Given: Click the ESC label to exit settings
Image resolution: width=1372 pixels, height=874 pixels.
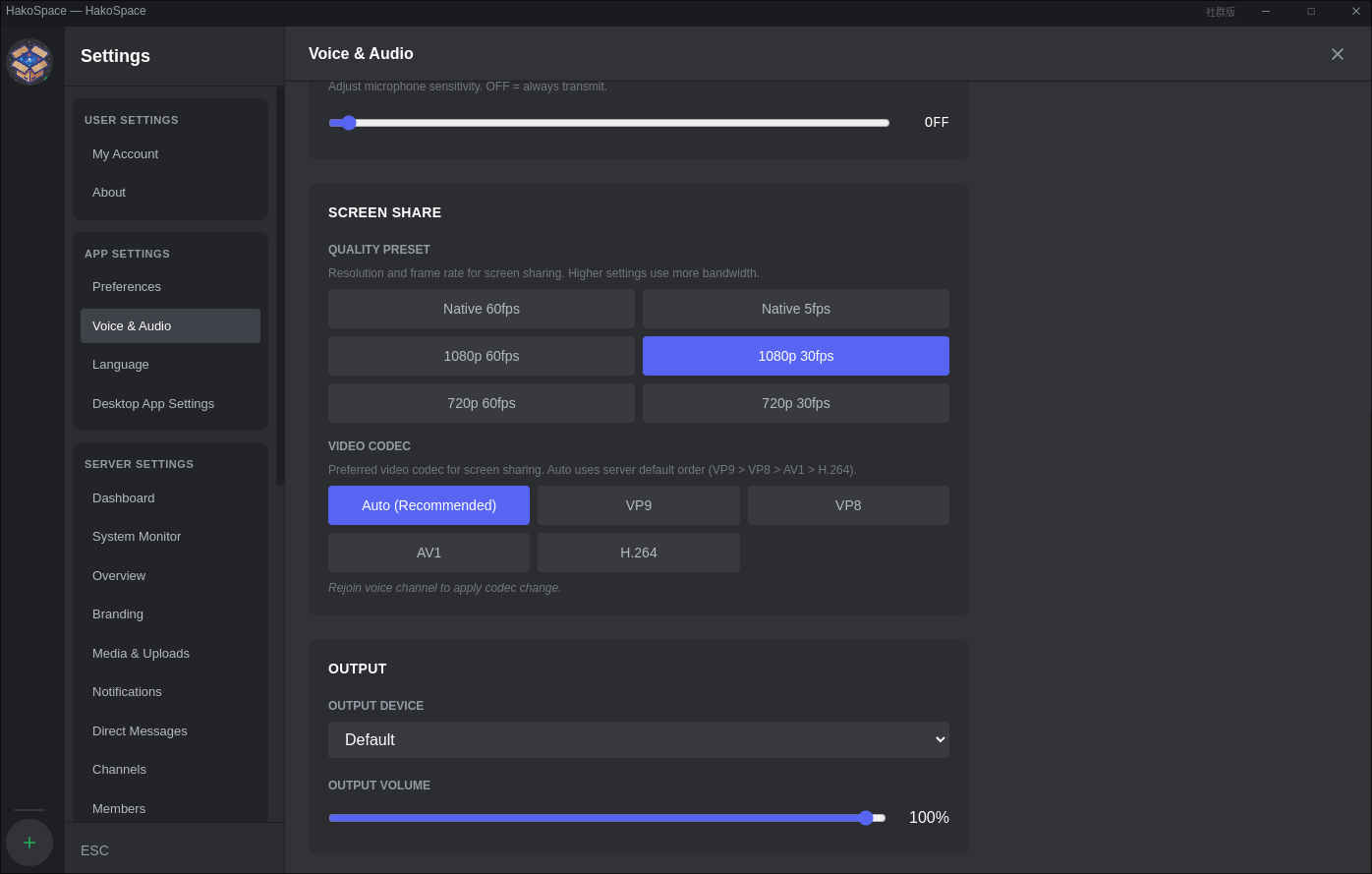Looking at the screenshot, I should [x=94, y=850].
